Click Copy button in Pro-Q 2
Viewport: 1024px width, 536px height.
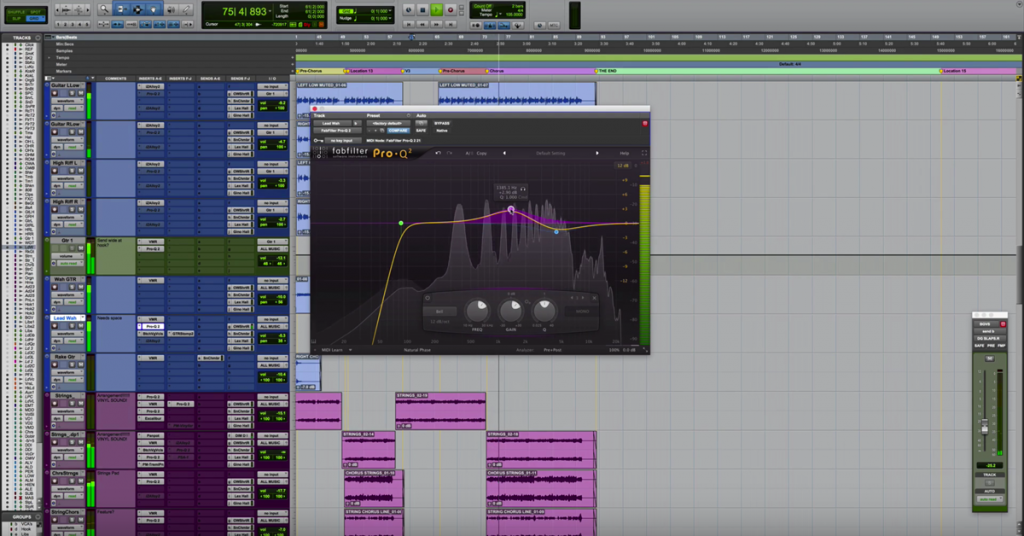(x=481, y=153)
